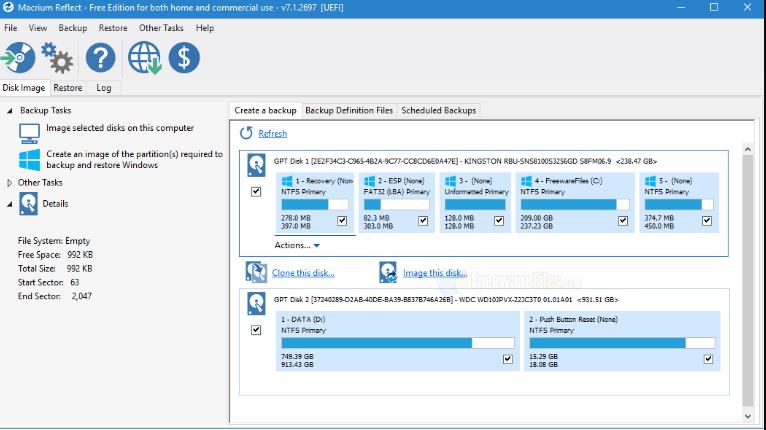Click the Windows flag on Recovery partition
The width and height of the screenshot is (766, 430).
pyautogui.click(x=287, y=181)
